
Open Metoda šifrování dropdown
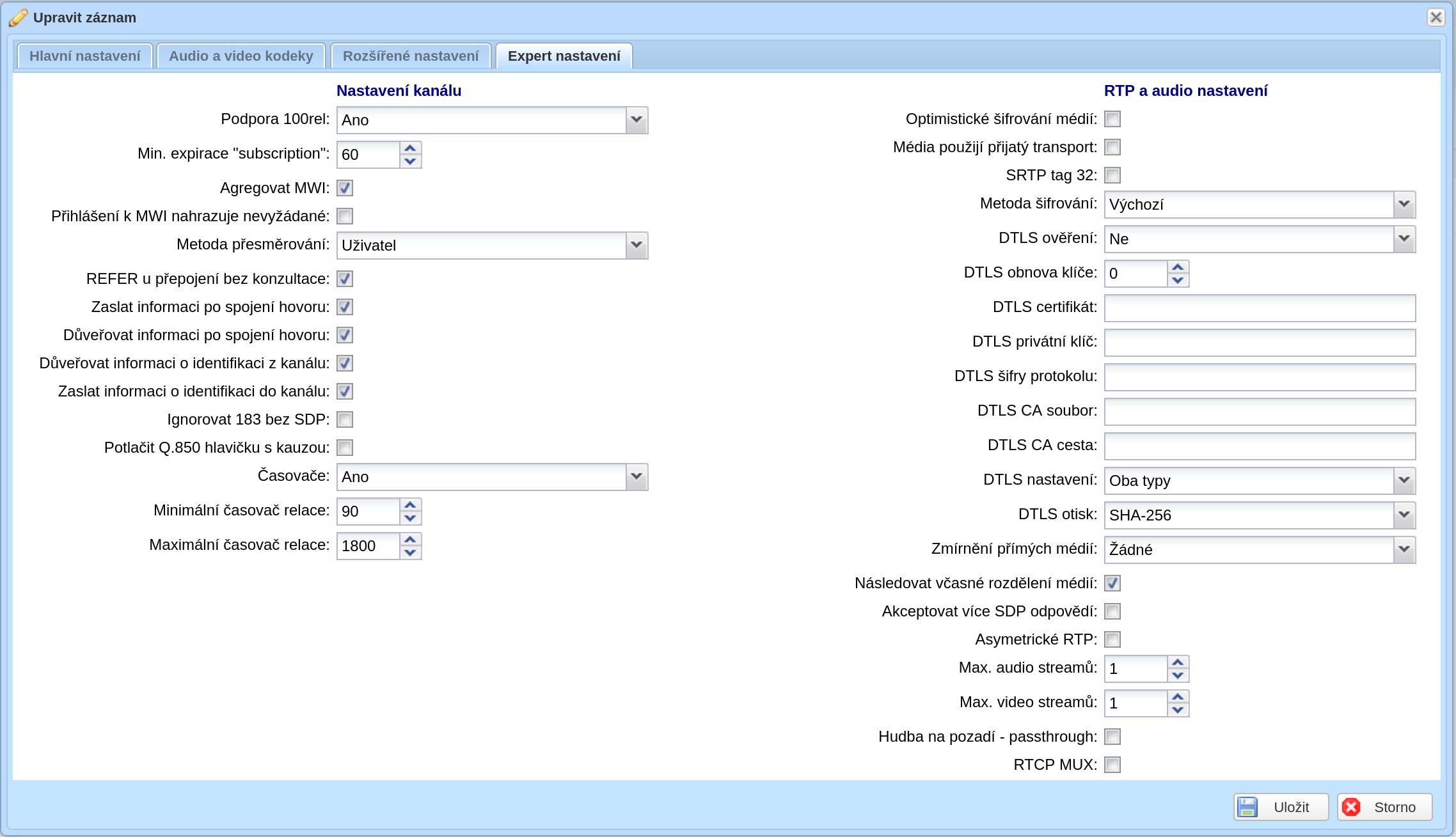tap(1404, 205)
